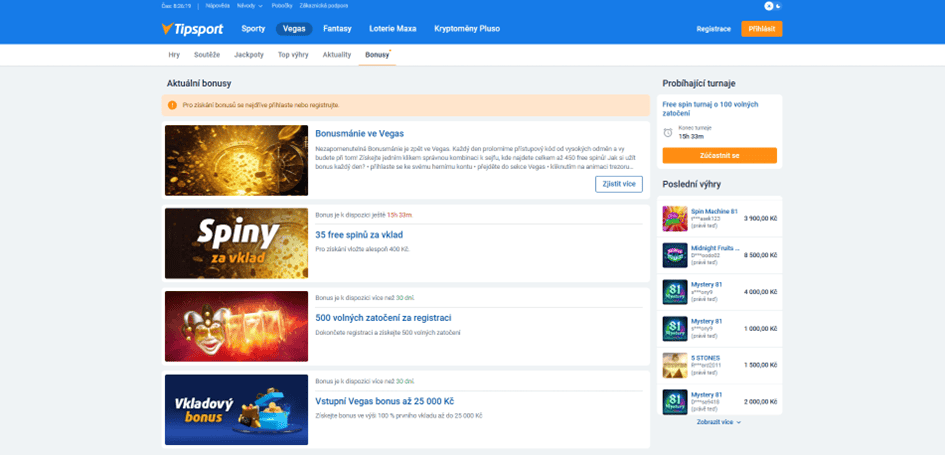This screenshot has width=945, height=455.
Task: Open 35 free spinů za vklad link
Action: [359, 235]
